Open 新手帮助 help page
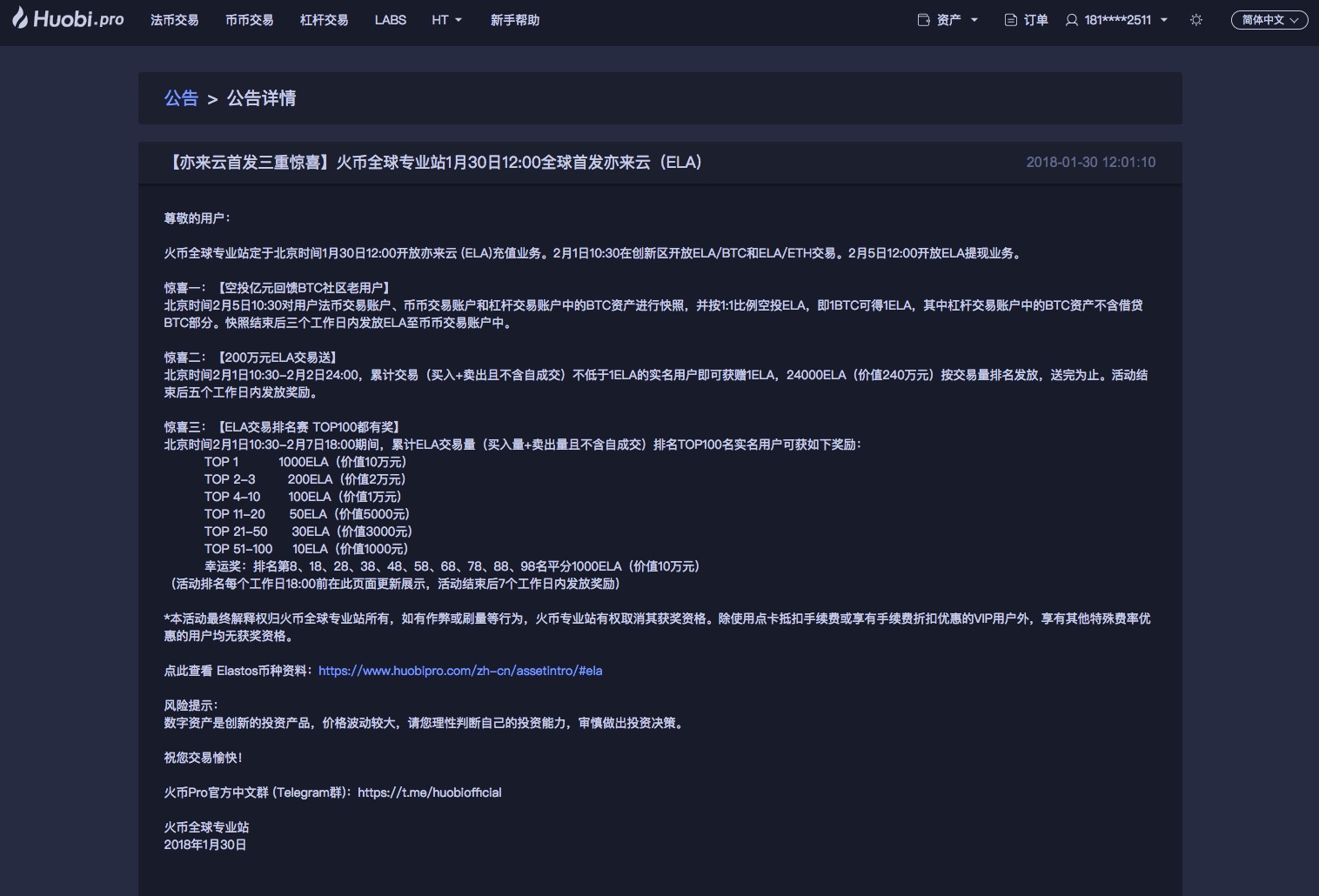The height and width of the screenshot is (896, 1319). click(x=514, y=20)
